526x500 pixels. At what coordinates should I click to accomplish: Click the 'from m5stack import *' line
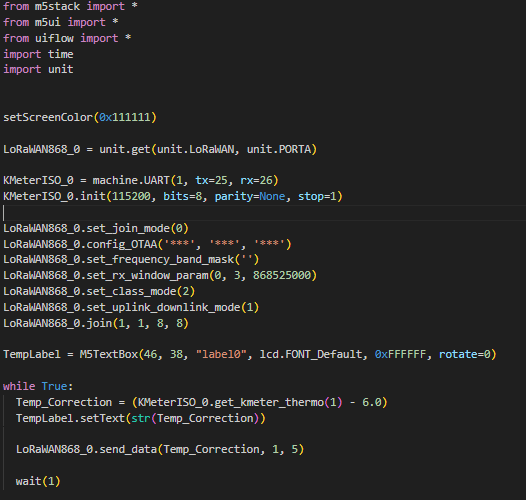[x=70, y=6]
